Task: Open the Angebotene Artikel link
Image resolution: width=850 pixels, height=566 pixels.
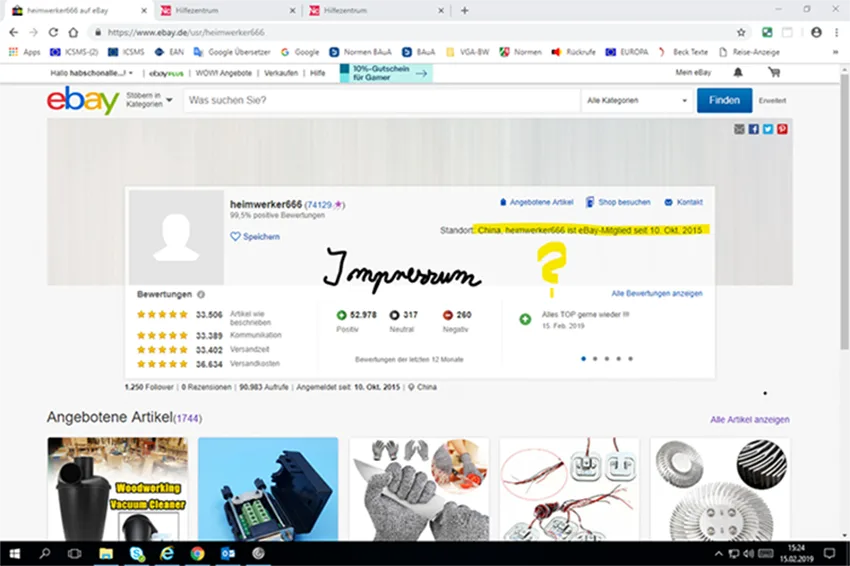Action: pos(536,202)
